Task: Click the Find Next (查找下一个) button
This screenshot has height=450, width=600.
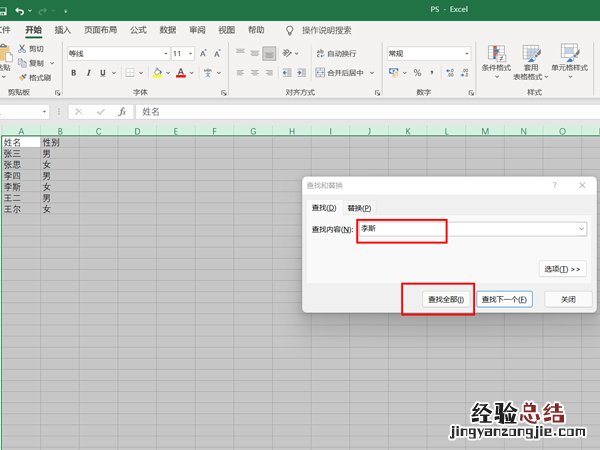Action: pos(504,299)
